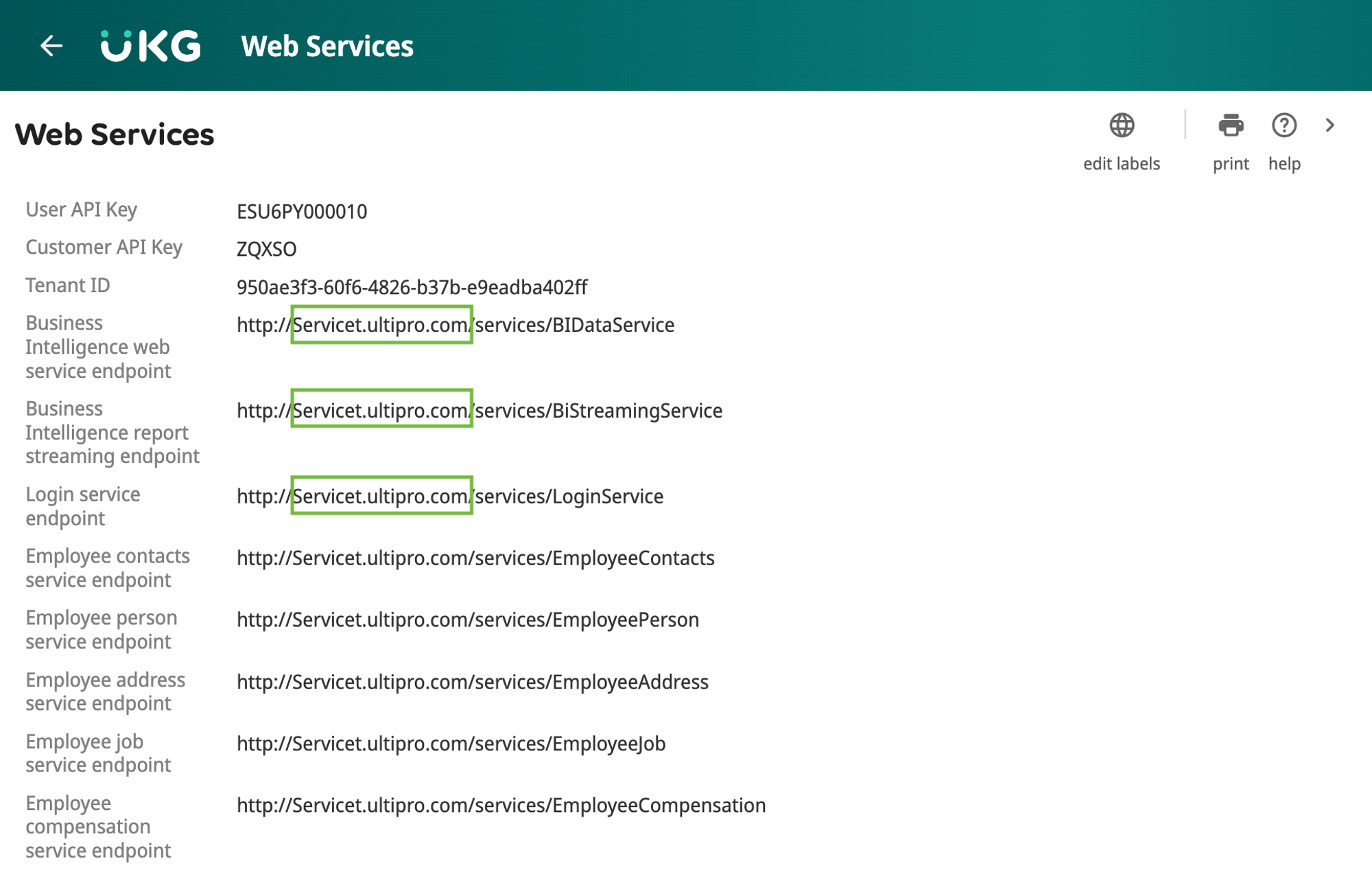This screenshot has width=1372, height=873.
Task: Click the back arrow icon
Action: click(x=51, y=46)
